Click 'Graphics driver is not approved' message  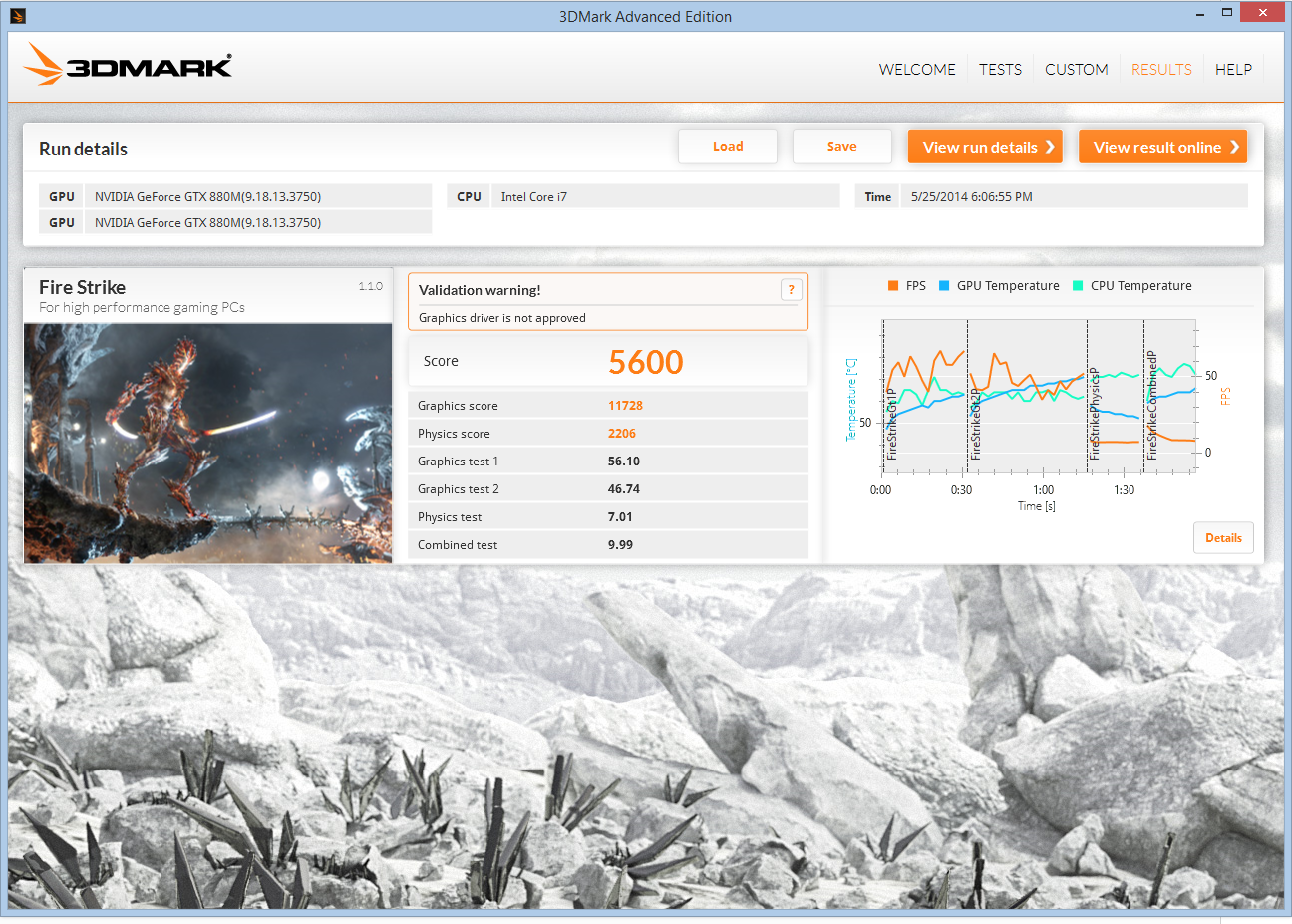(502, 318)
